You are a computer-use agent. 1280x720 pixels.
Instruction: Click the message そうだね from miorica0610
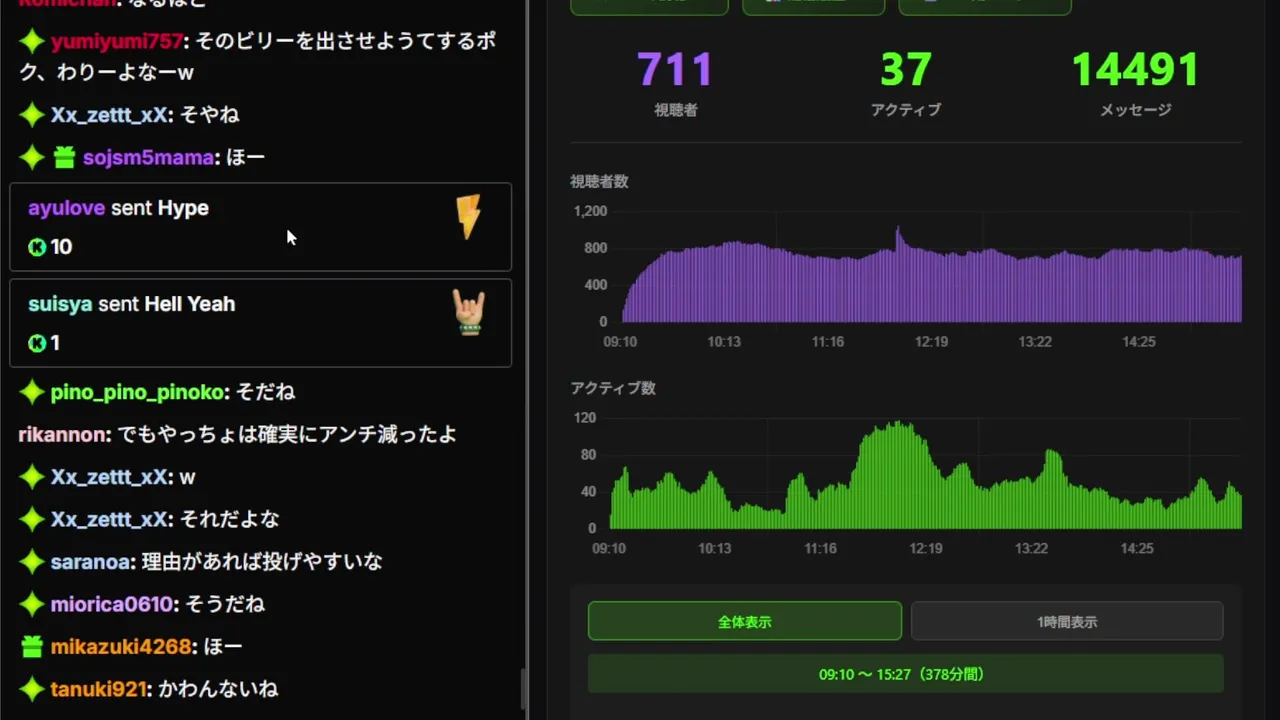[225, 604]
